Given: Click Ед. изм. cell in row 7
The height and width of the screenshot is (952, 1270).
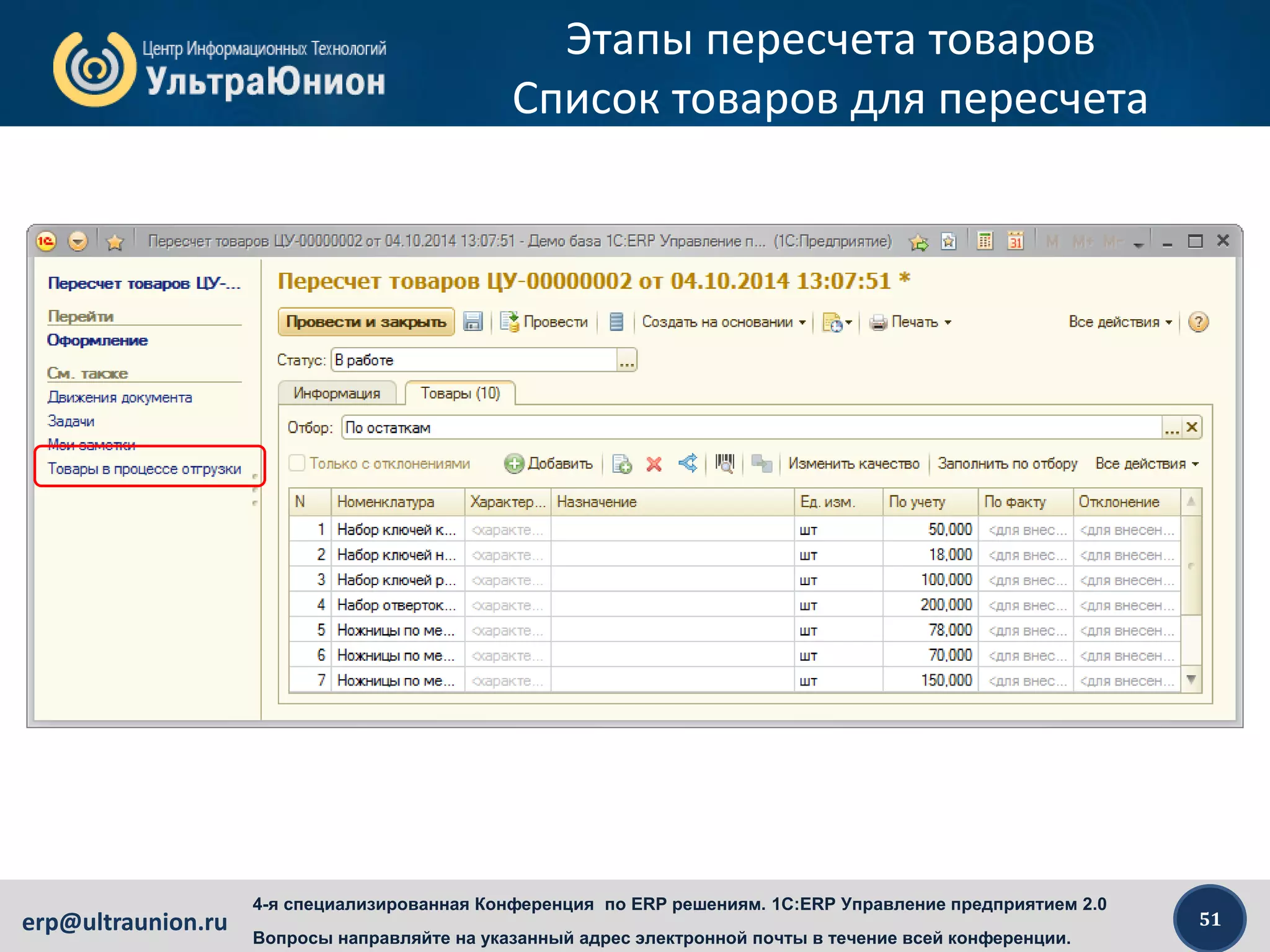Looking at the screenshot, I should pos(838,681).
